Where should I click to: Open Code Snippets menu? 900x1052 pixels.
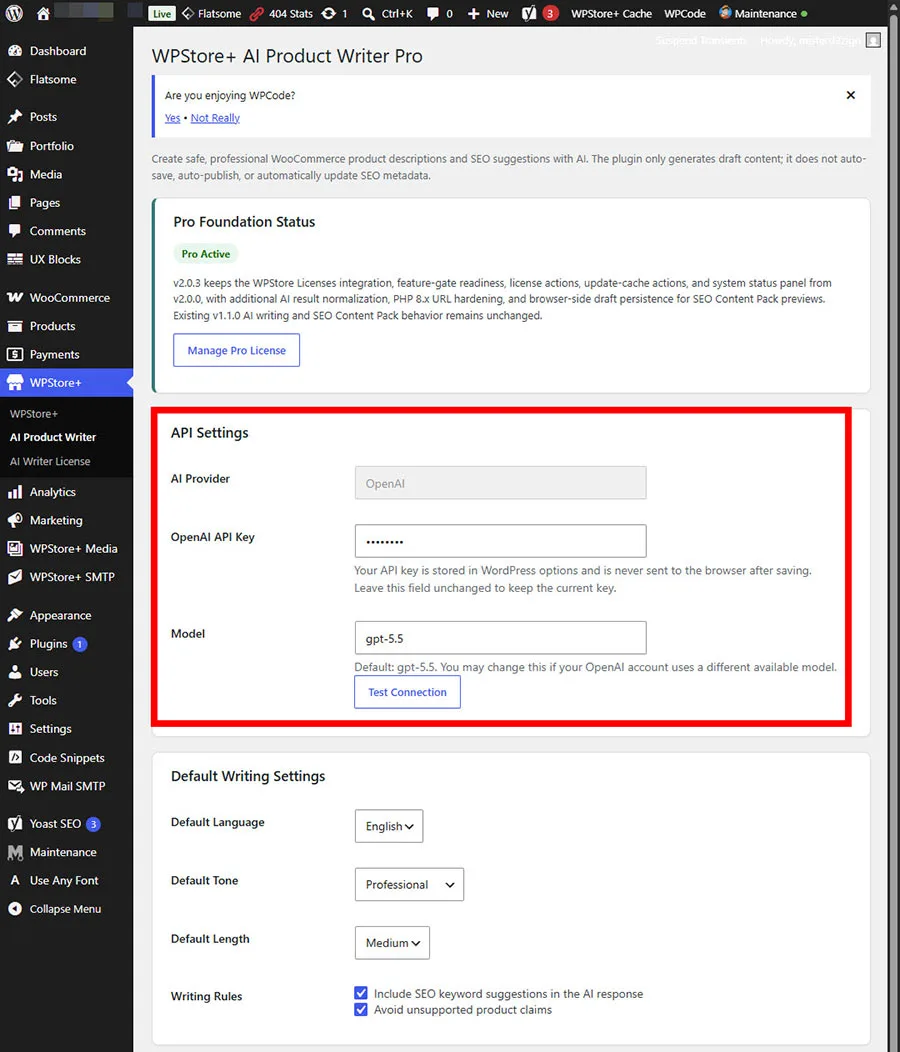66,757
